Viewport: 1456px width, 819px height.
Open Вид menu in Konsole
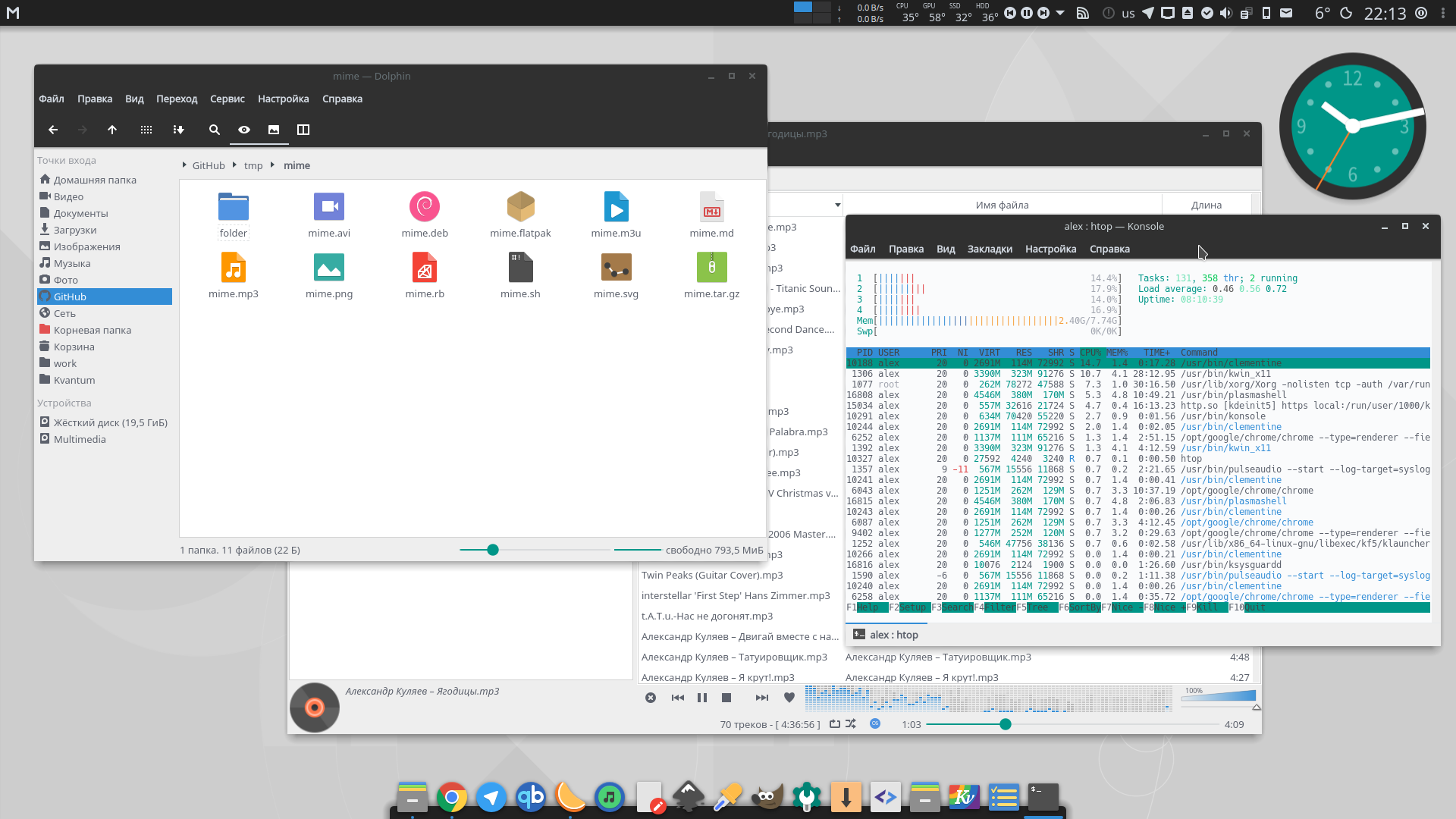(x=946, y=249)
